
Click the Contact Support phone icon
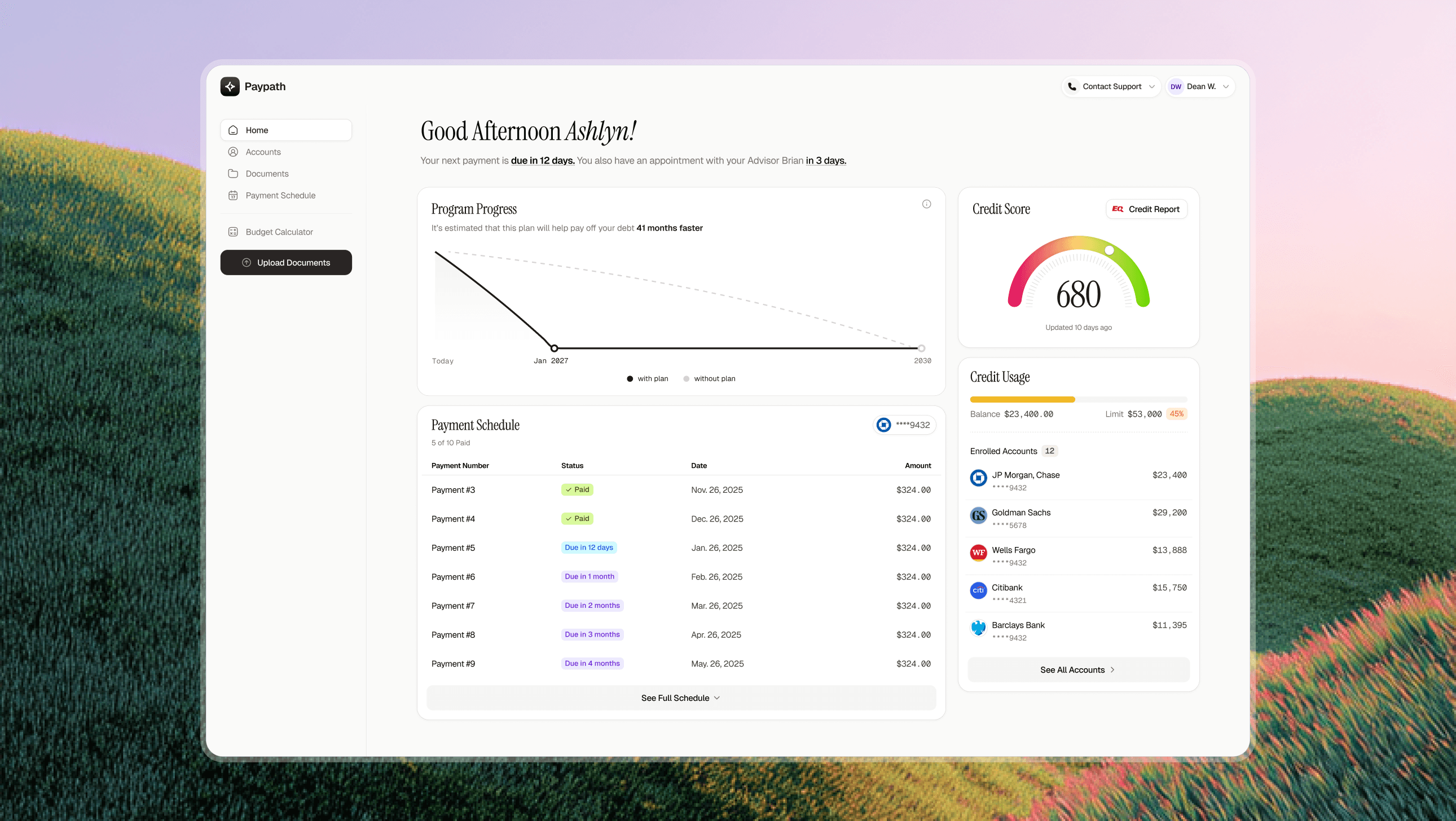[x=1072, y=86]
